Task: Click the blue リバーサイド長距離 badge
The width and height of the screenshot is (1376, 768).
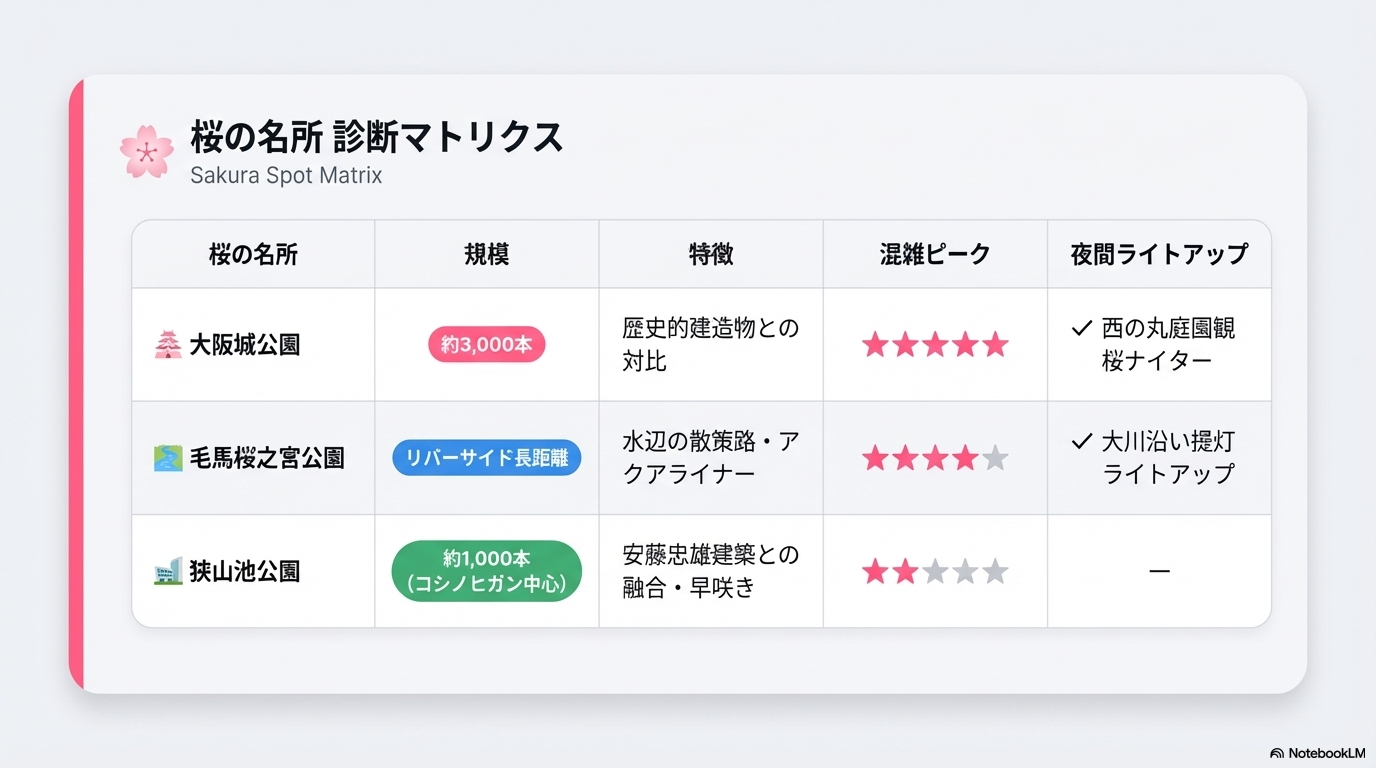Action: click(487, 458)
